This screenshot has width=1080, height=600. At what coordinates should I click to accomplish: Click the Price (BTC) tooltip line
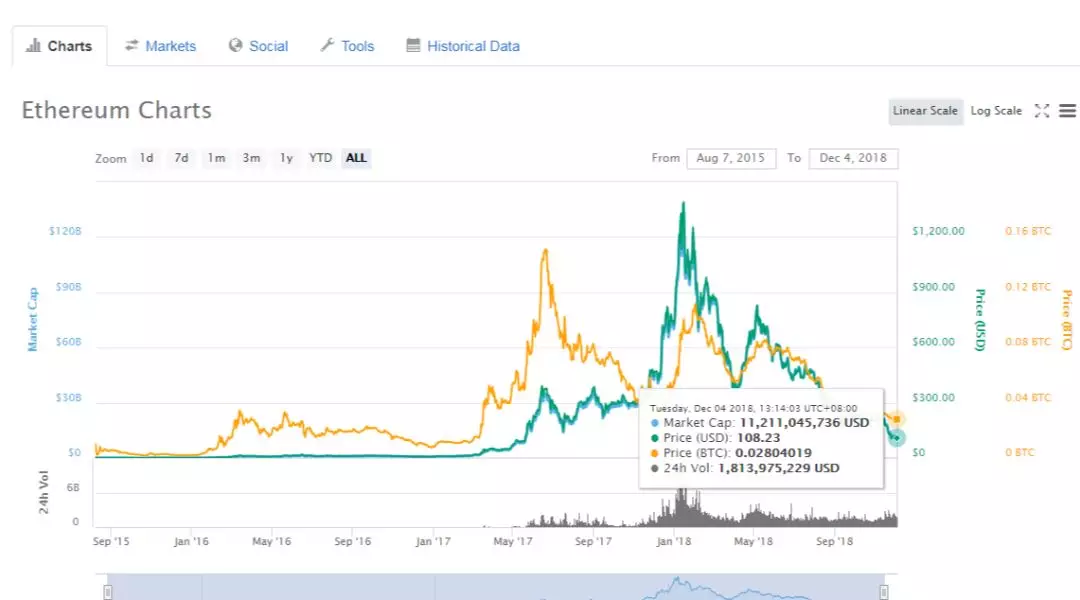click(x=731, y=453)
